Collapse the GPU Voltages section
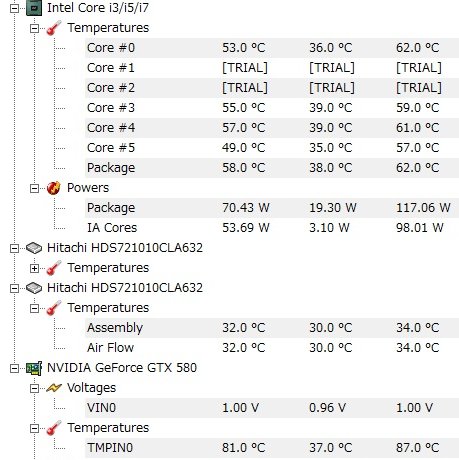The width and height of the screenshot is (459, 460). click(34, 388)
